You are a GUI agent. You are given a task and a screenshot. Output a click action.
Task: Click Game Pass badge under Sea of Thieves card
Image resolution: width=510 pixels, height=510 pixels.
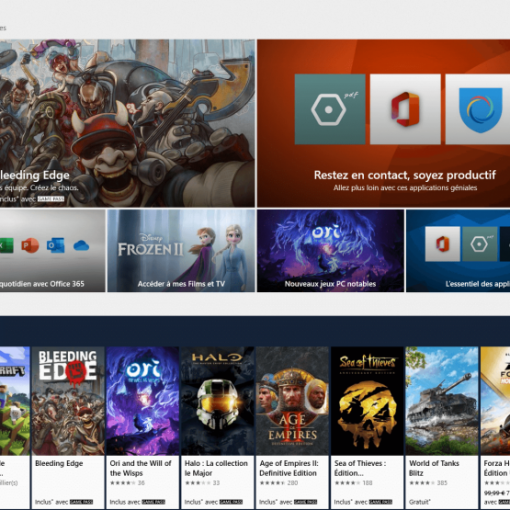pyautogui.click(x=380, y=502)
